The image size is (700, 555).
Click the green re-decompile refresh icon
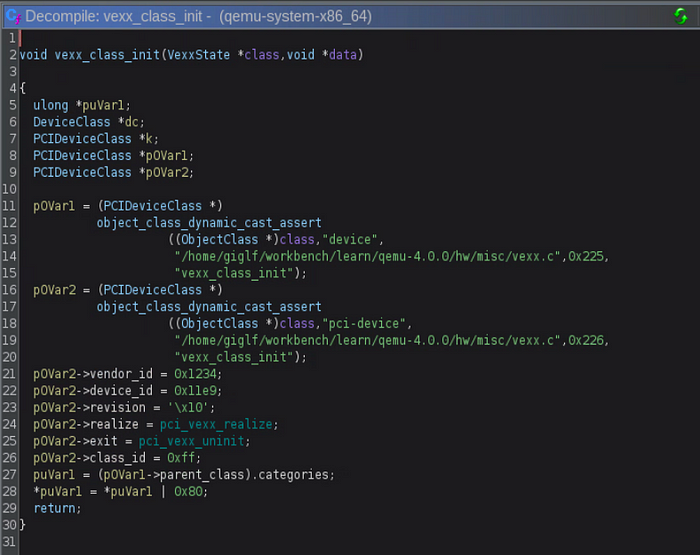coord(681,16)
